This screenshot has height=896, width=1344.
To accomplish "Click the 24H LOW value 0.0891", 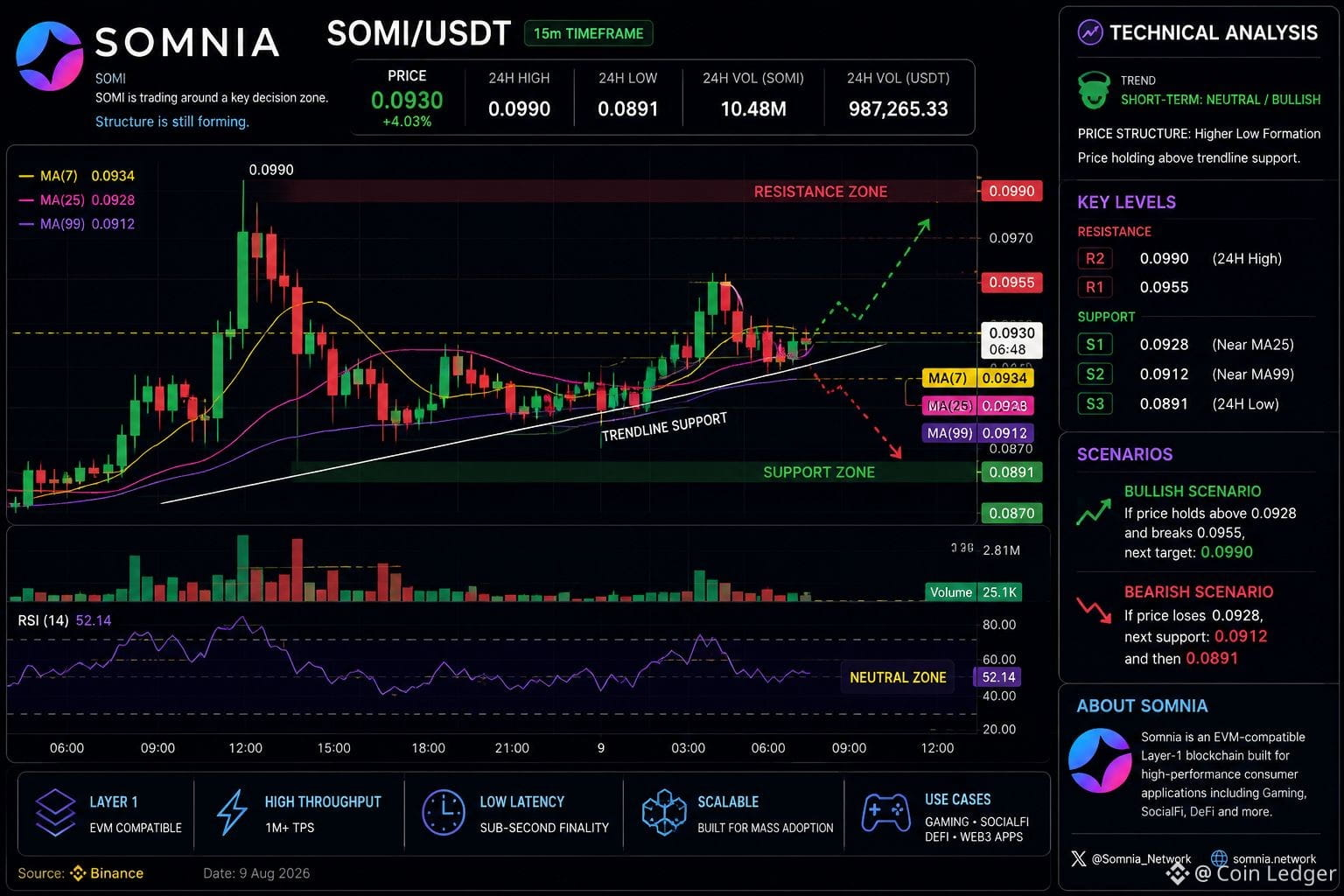I will (627, 109).
